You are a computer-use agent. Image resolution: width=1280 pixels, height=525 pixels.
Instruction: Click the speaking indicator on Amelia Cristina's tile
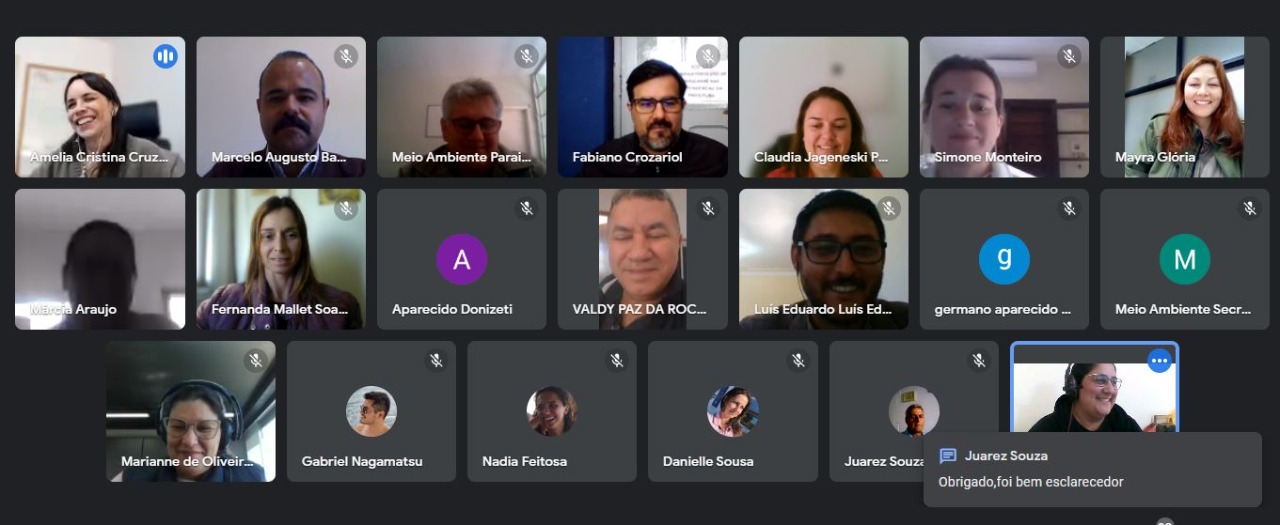click(x=165, y=56)
